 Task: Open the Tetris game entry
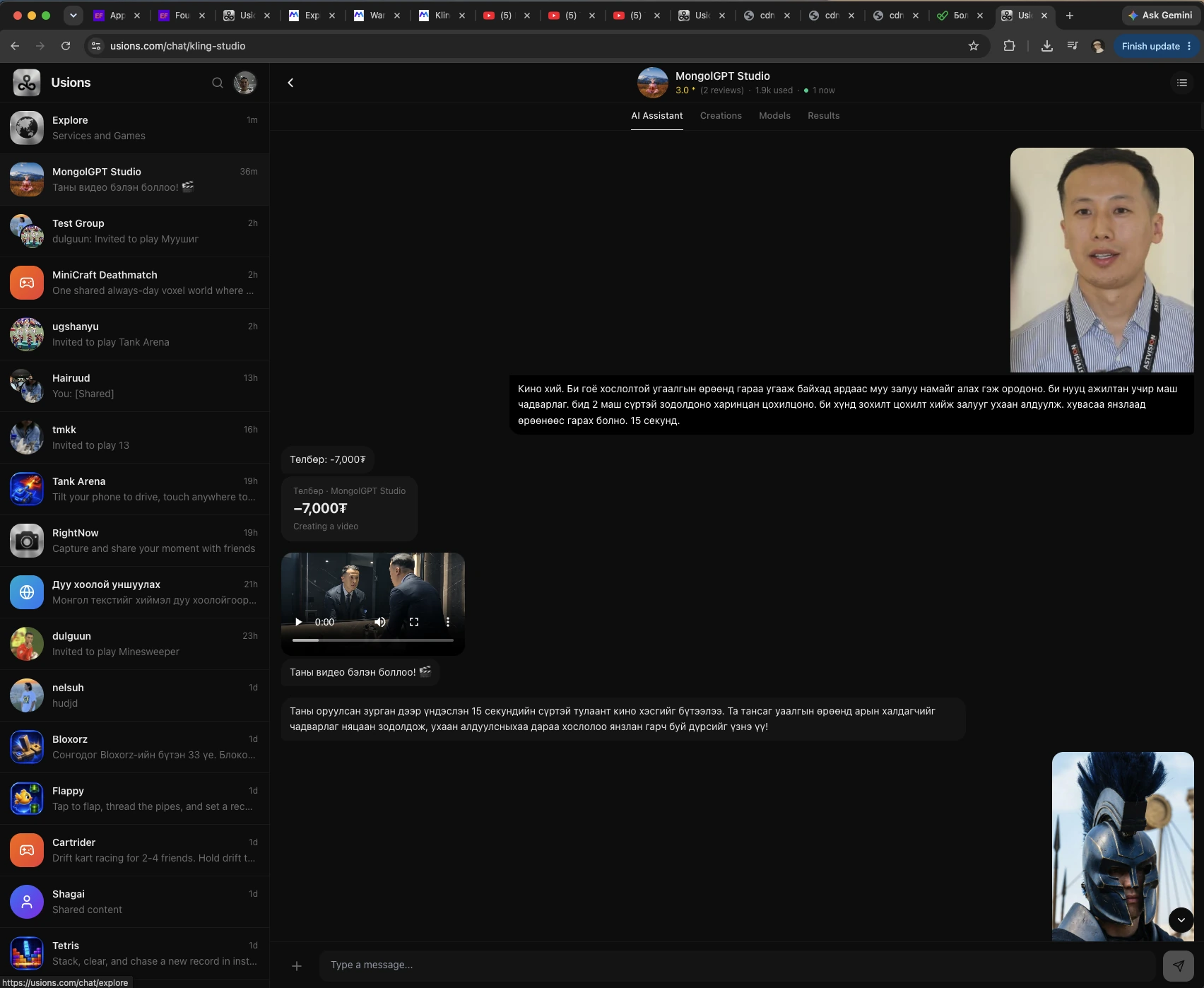134,953
